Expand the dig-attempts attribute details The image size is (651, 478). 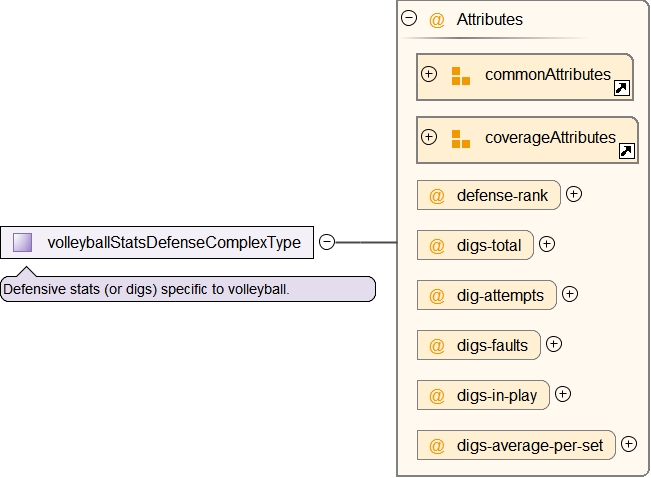pos(570,294)
